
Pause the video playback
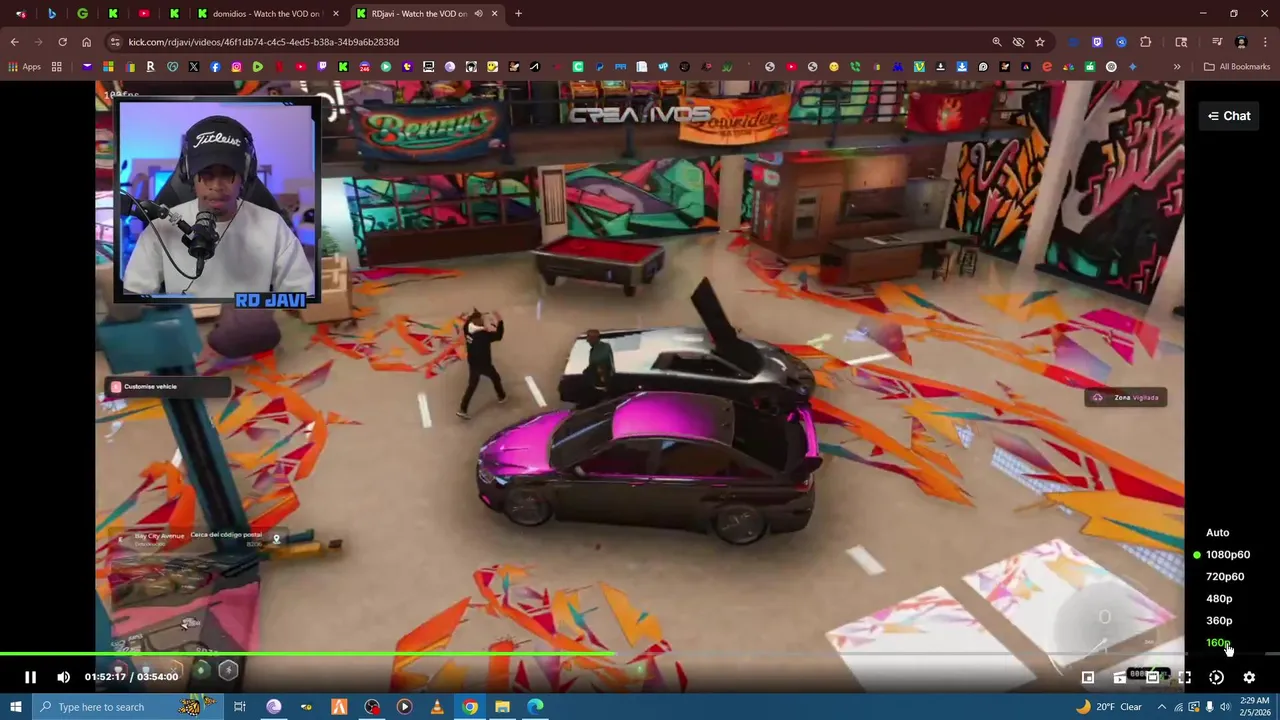tap(30, 677)
